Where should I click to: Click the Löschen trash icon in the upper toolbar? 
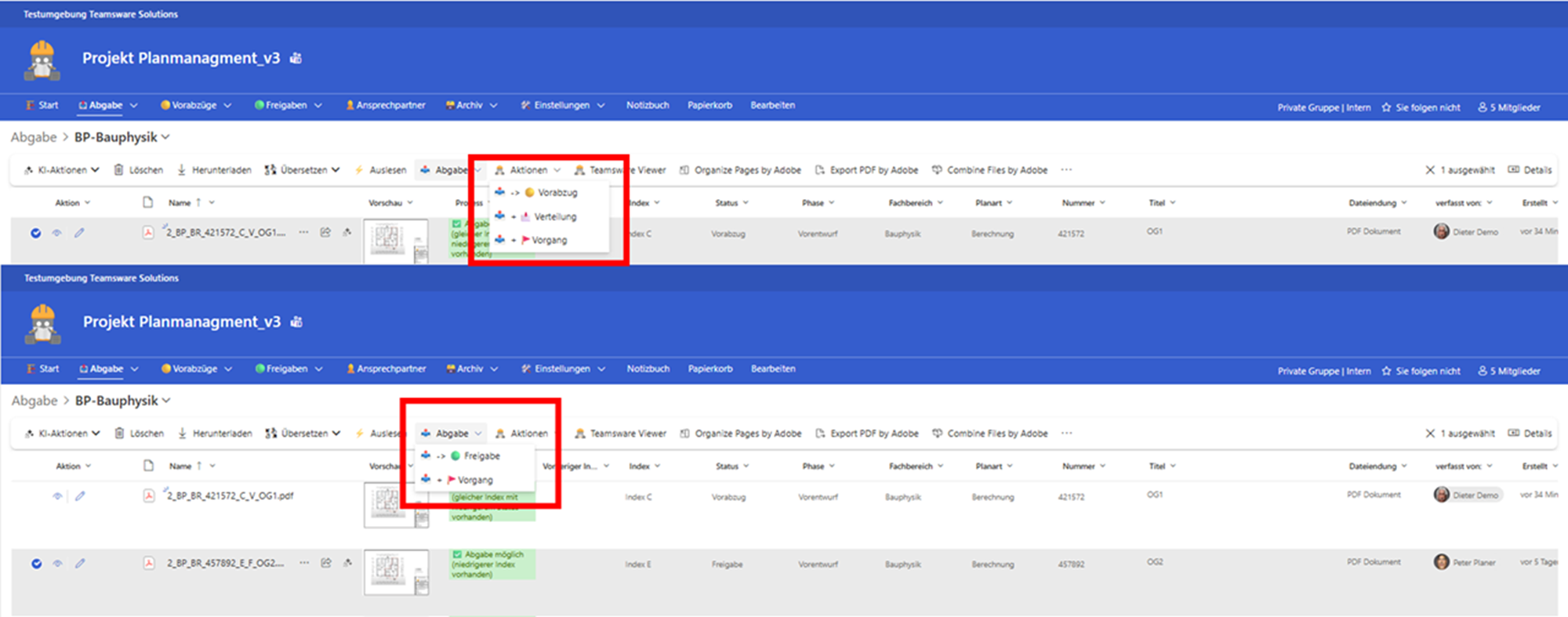point(119,170)
